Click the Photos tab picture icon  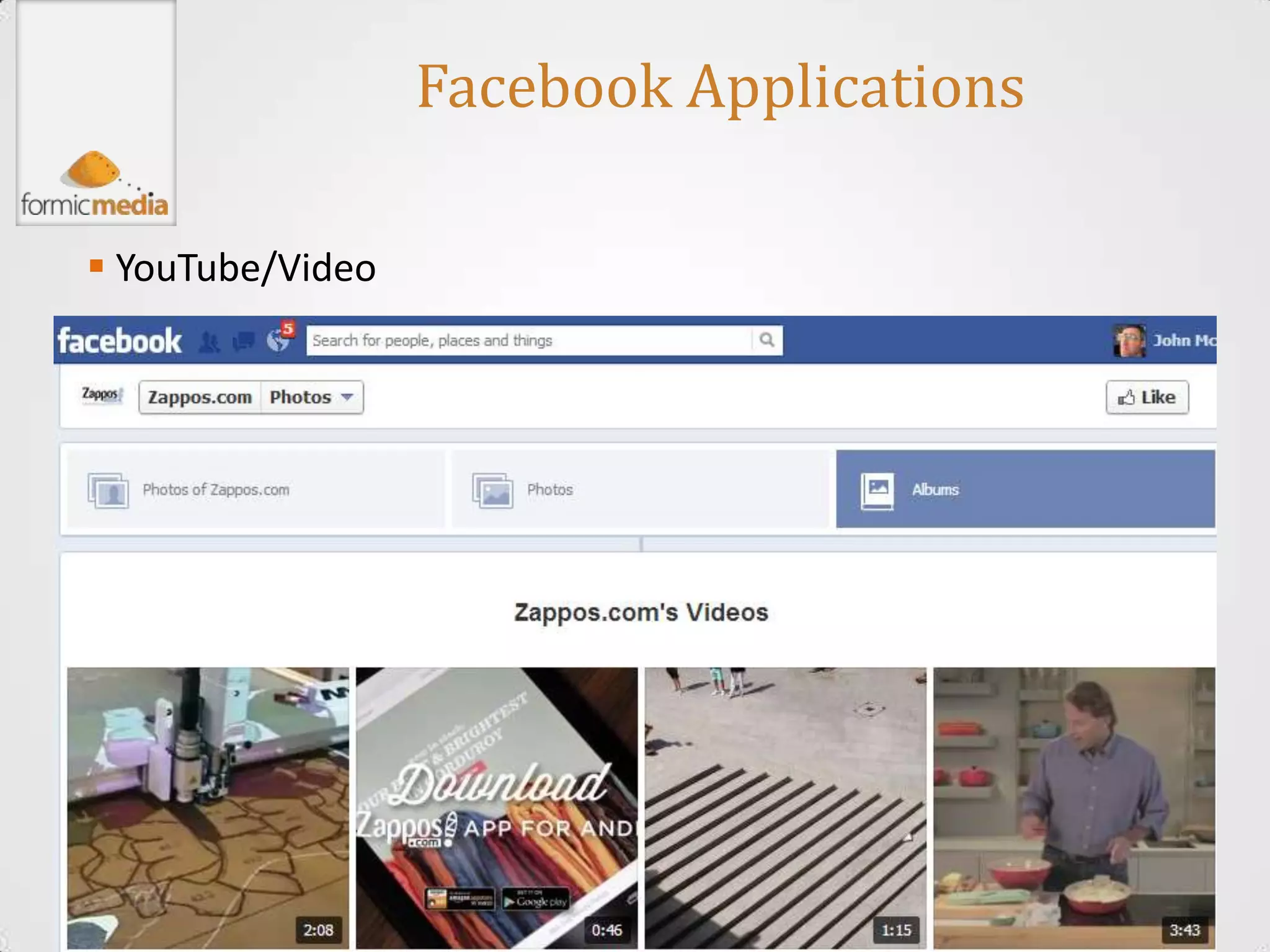[x=492, y=490]
